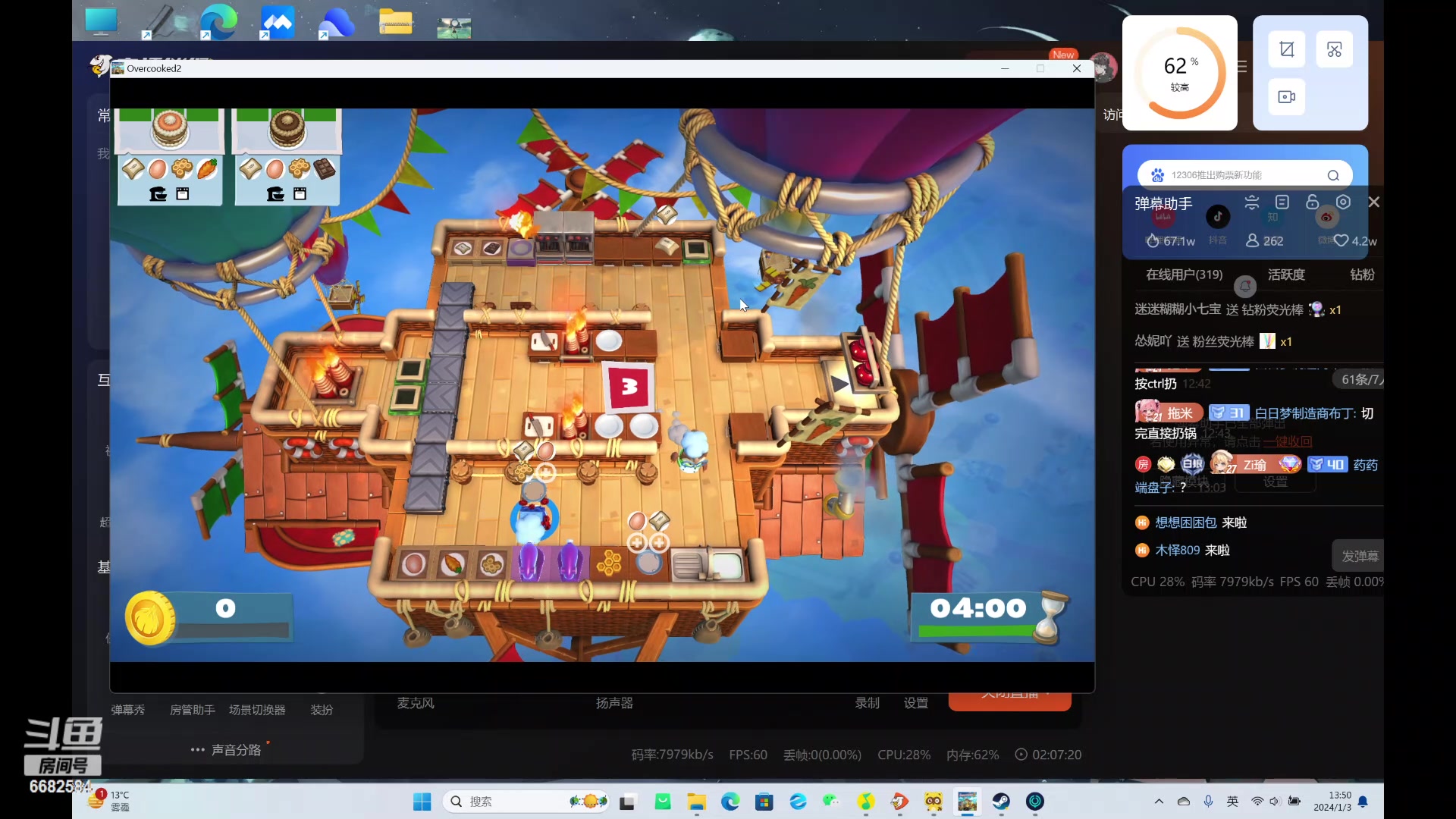Click the 61条 new messages indicator

(1360, 379)
